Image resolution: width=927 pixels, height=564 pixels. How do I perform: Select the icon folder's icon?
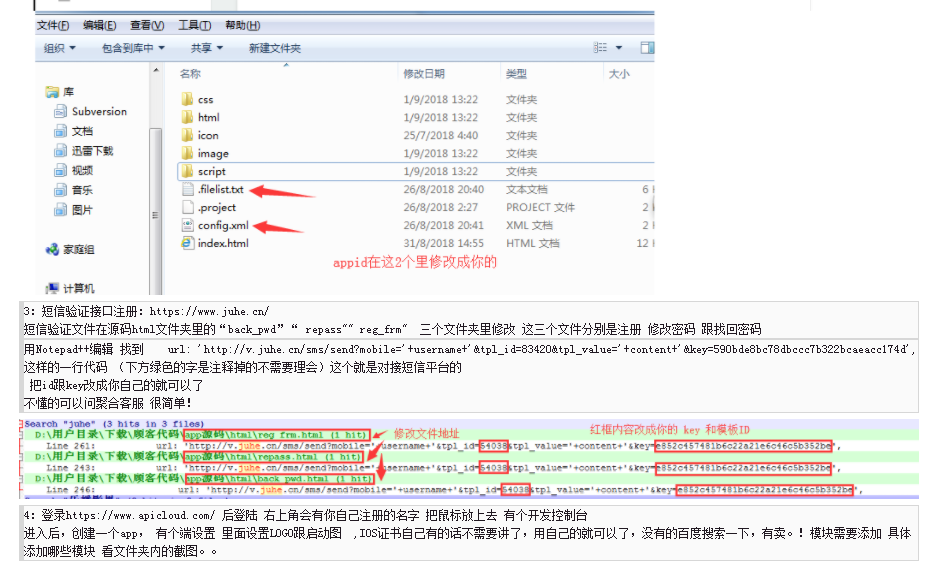tap(187, 135)
